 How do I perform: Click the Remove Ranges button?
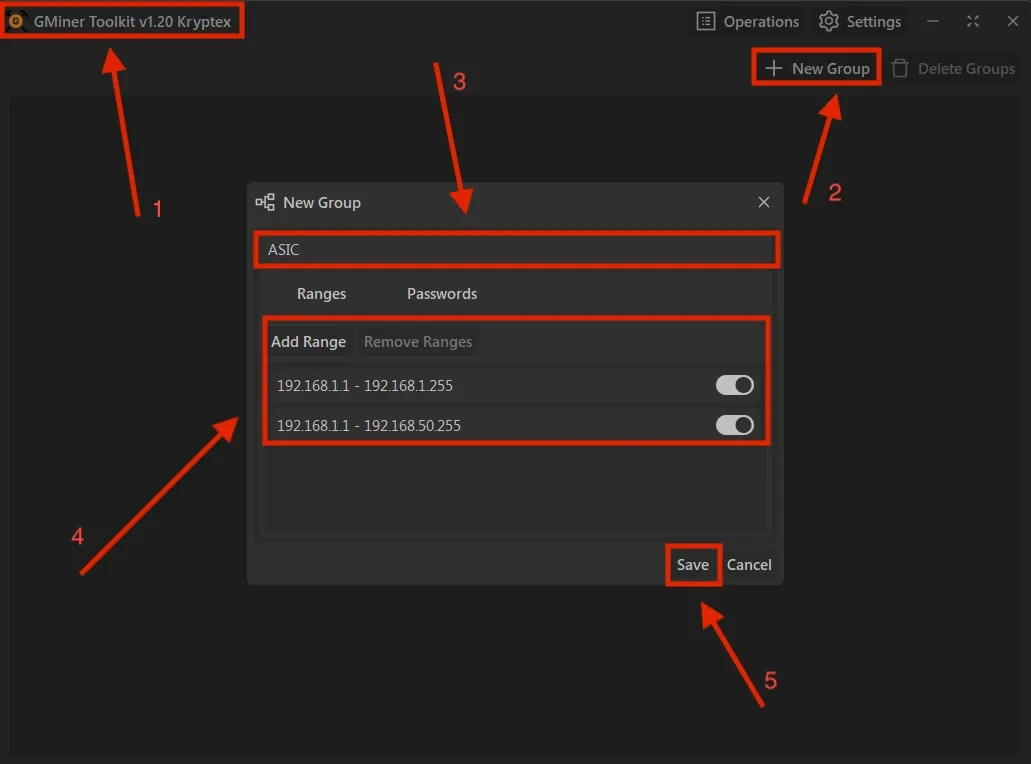(417, 342)
